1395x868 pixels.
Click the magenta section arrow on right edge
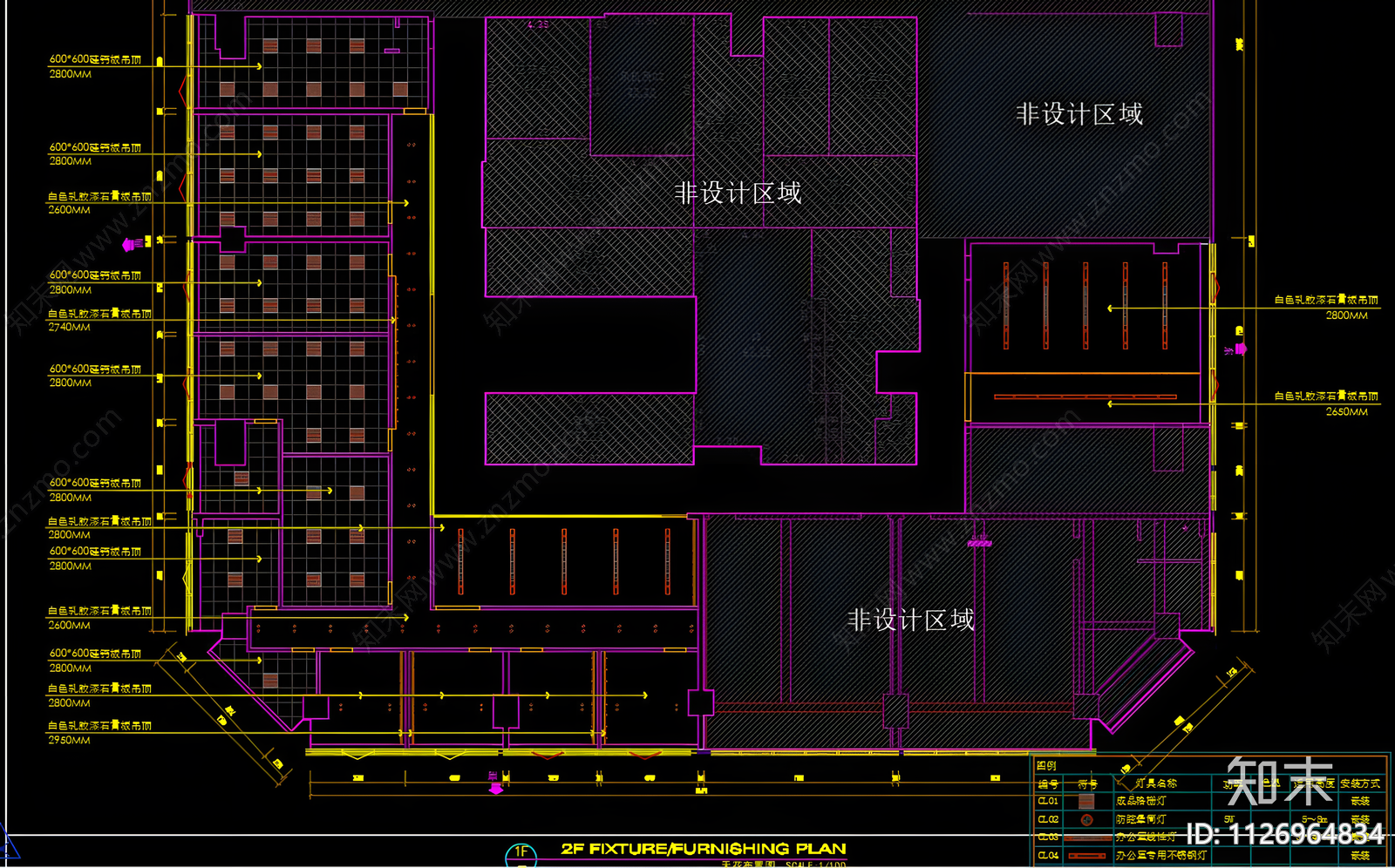pos(1240,349)
